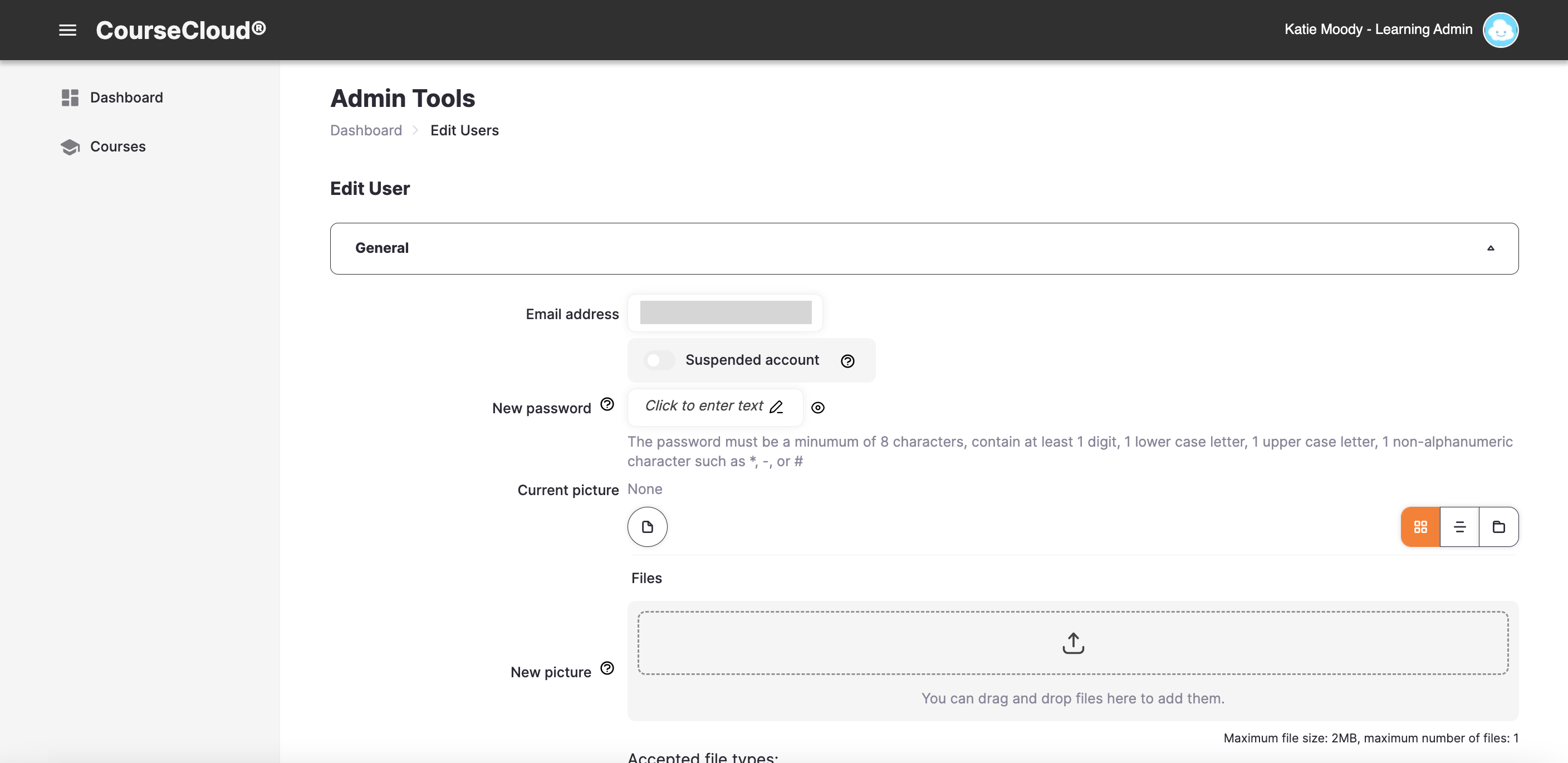
Task: Click the Files path label
Action: (646, 578)
